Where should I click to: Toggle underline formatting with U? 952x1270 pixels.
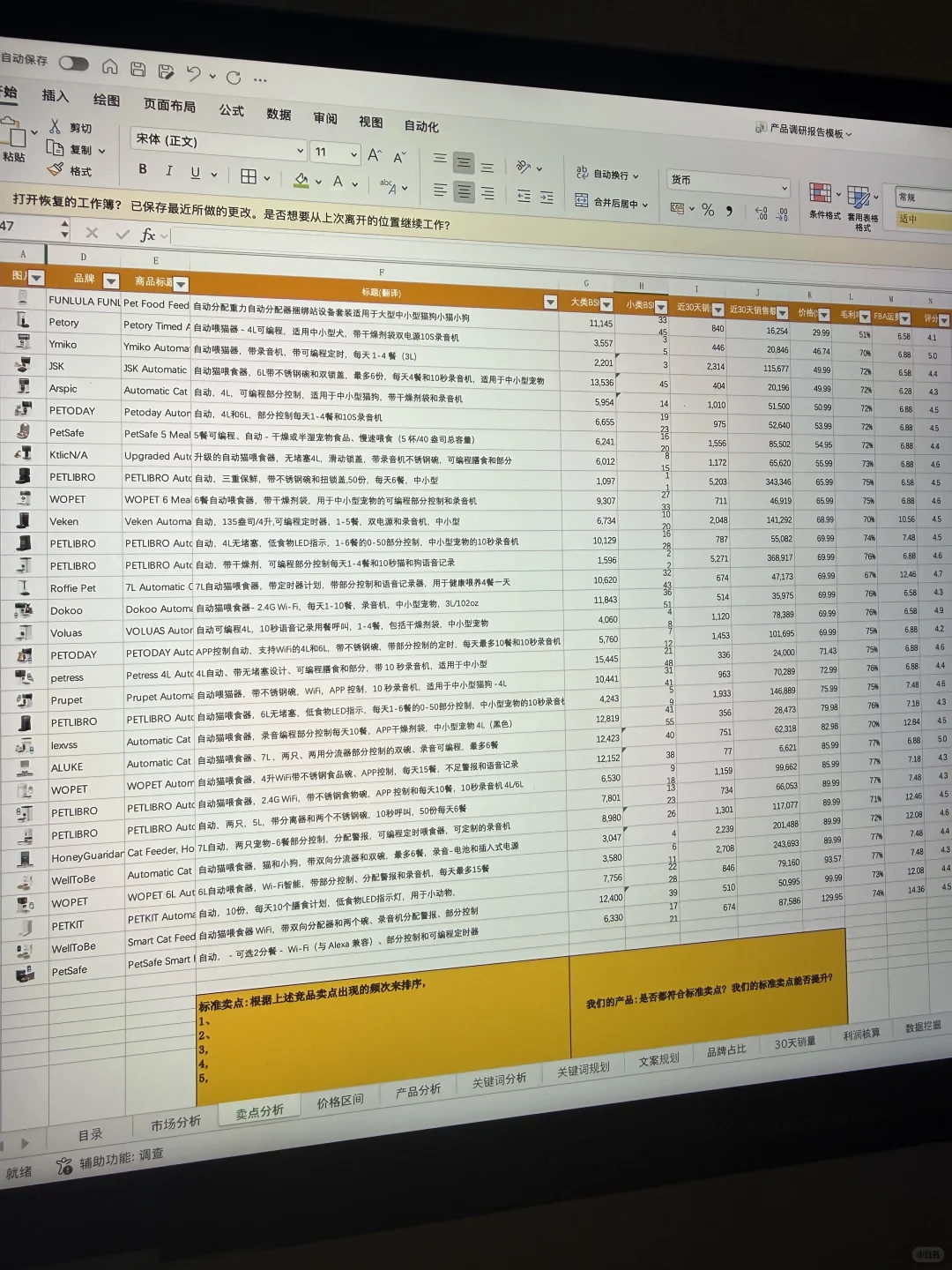point(195,173)
